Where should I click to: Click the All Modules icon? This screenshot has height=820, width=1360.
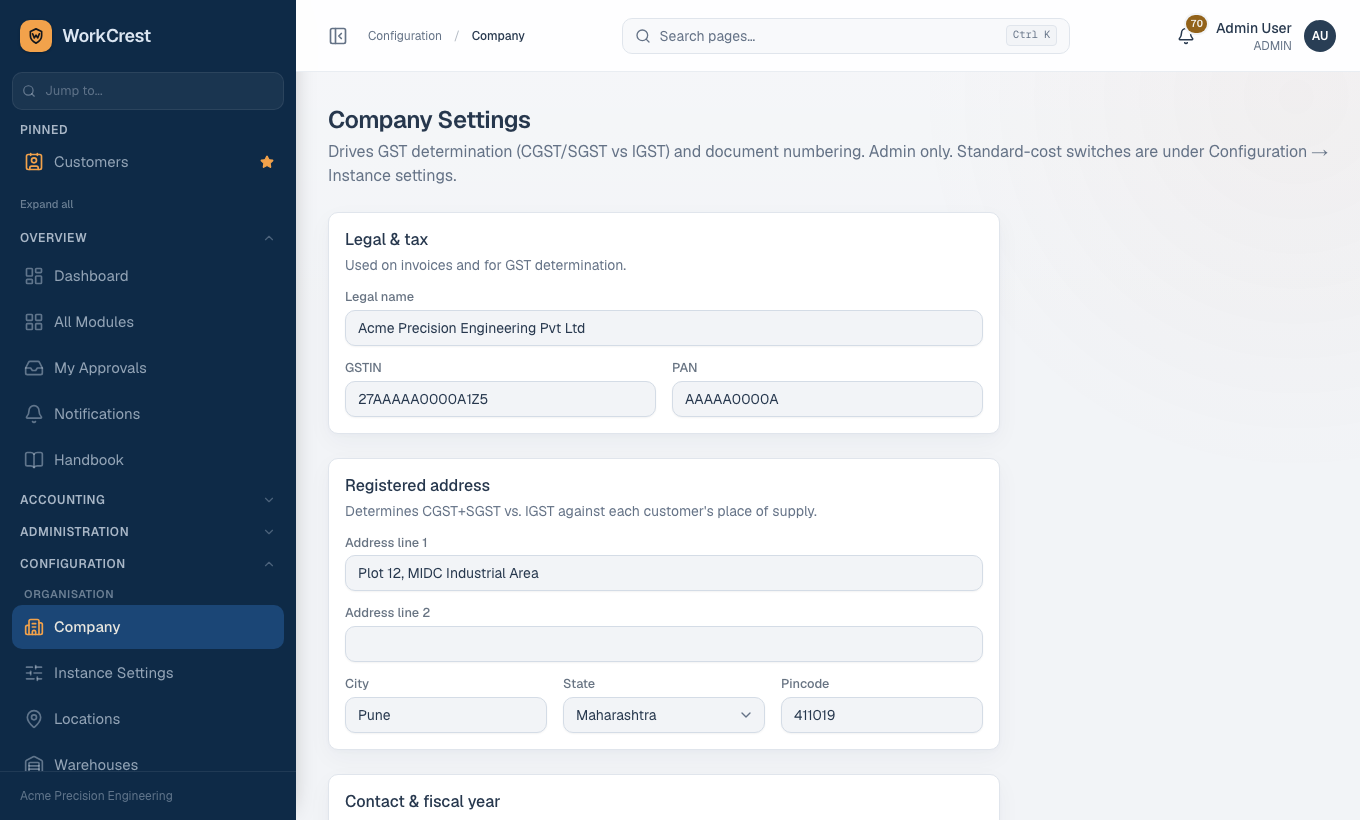point(34,322)
